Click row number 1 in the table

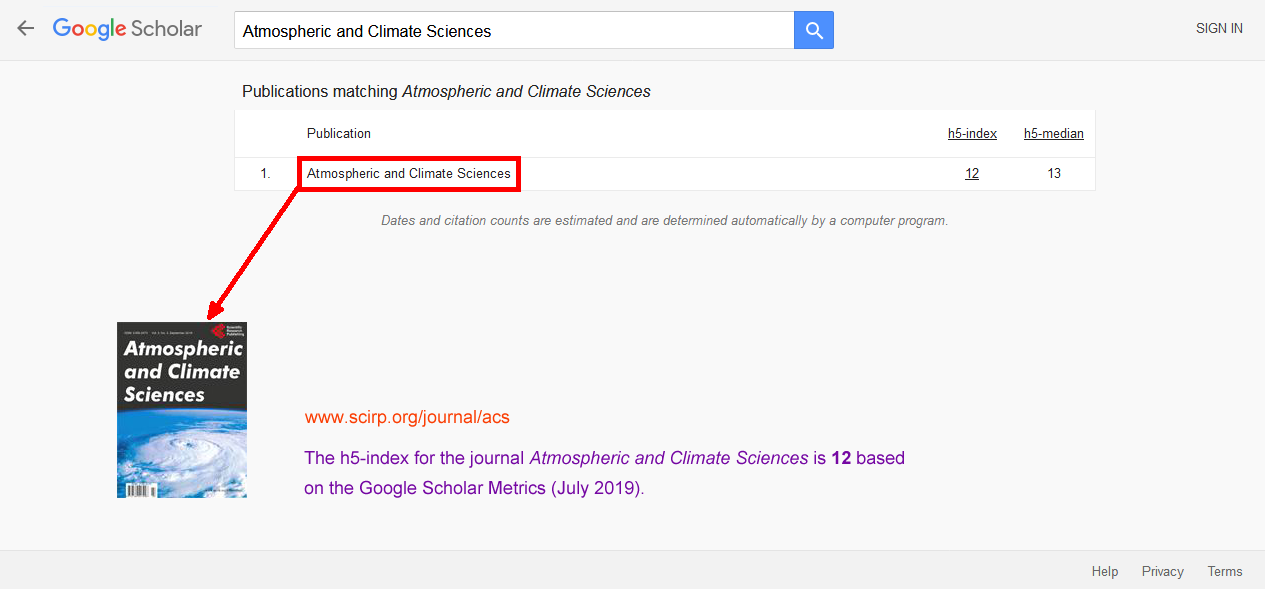point(266,174)
